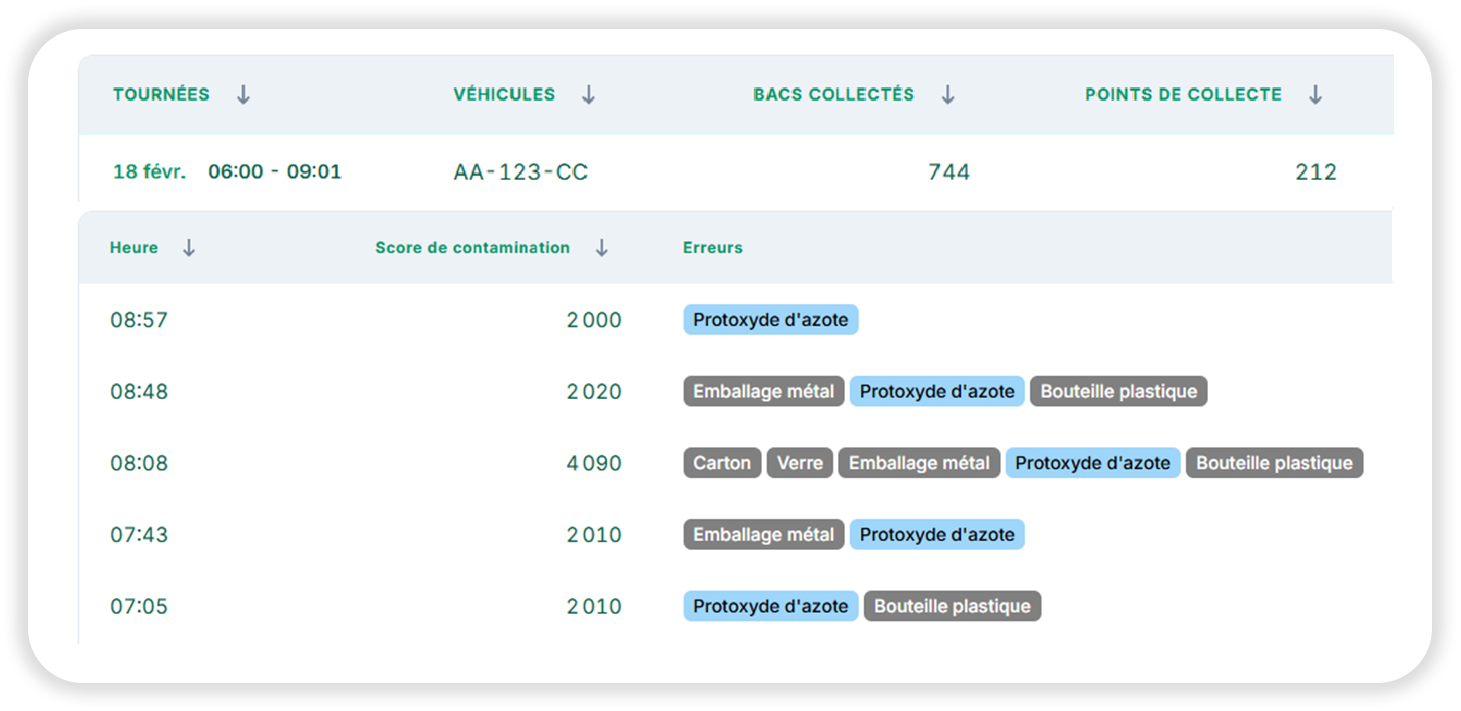Open the 08:48 row

(x=735, y=391)
